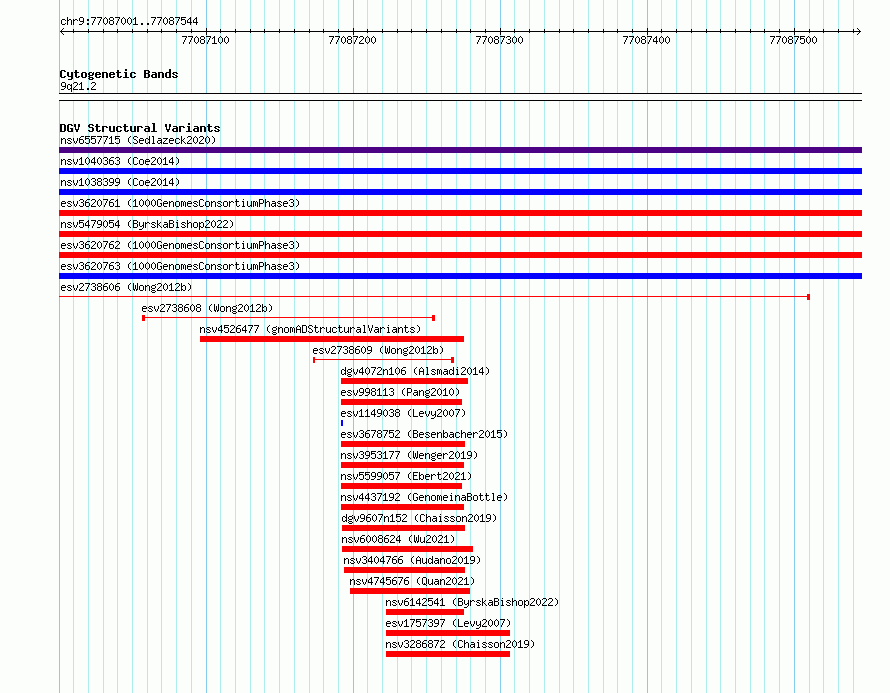
Task: Click the blue bar under nsv1040363
Action: (460, 171)
